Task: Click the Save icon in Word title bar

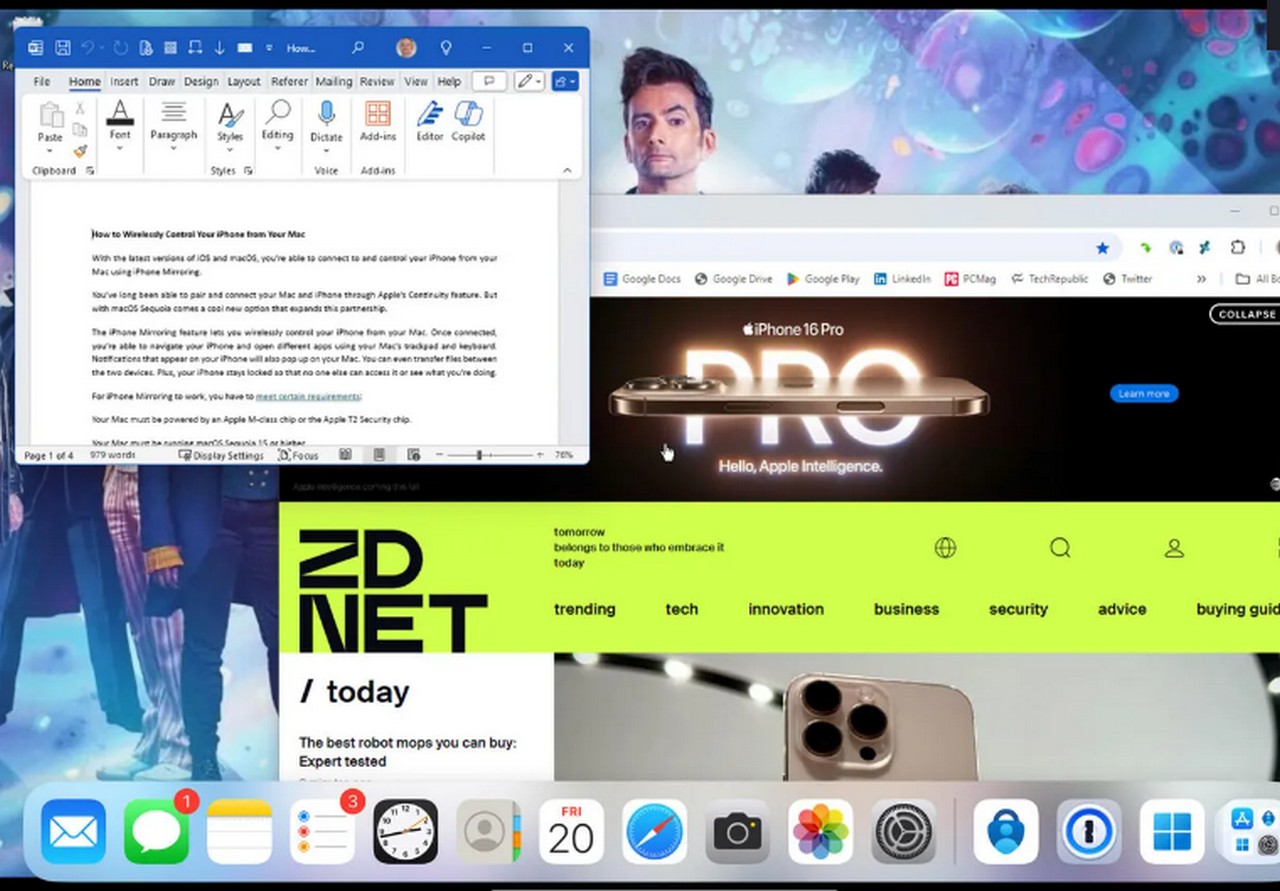Action: [63, 48]
